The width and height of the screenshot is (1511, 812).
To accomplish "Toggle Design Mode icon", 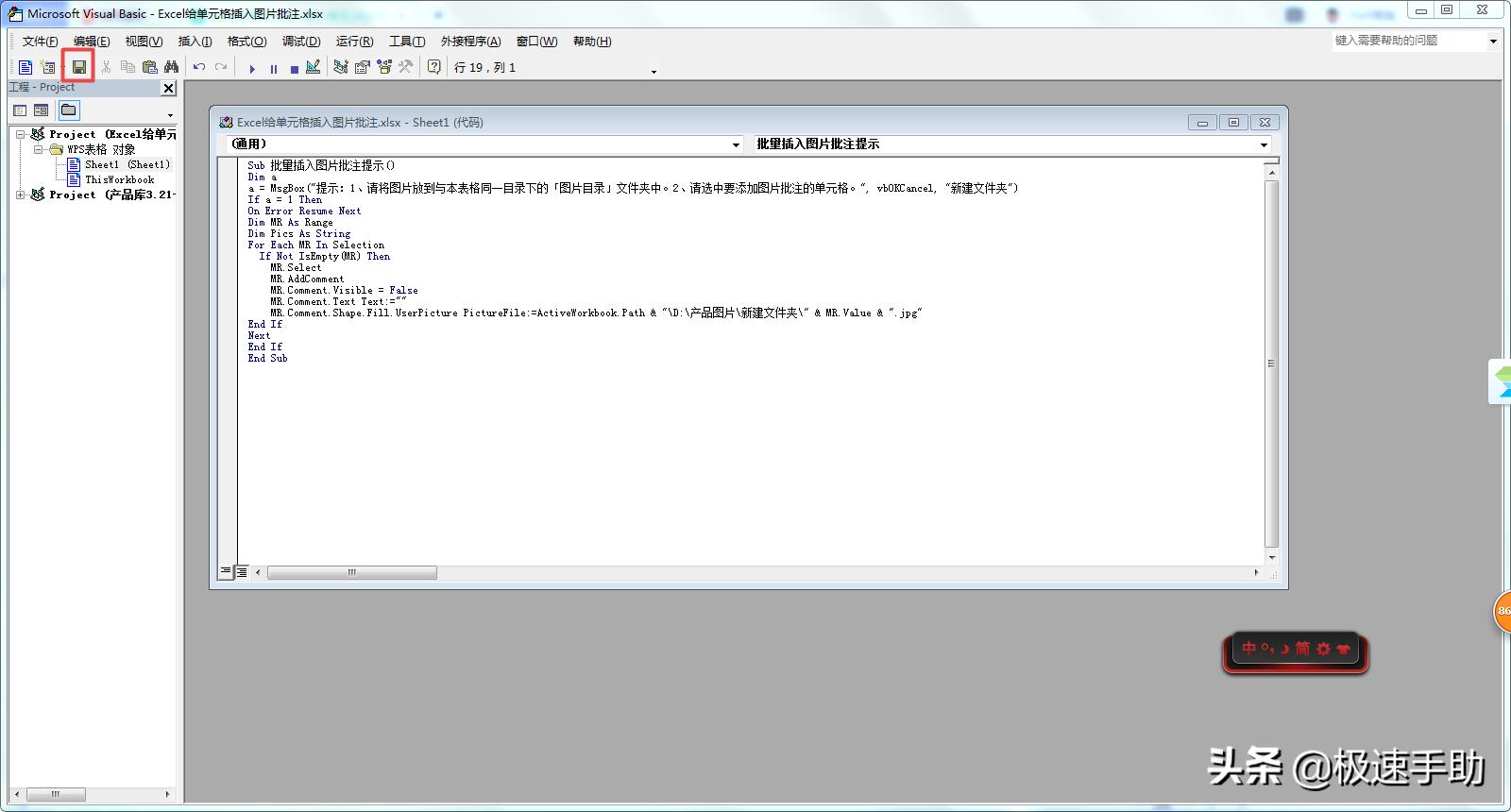I will pos(314,67).
